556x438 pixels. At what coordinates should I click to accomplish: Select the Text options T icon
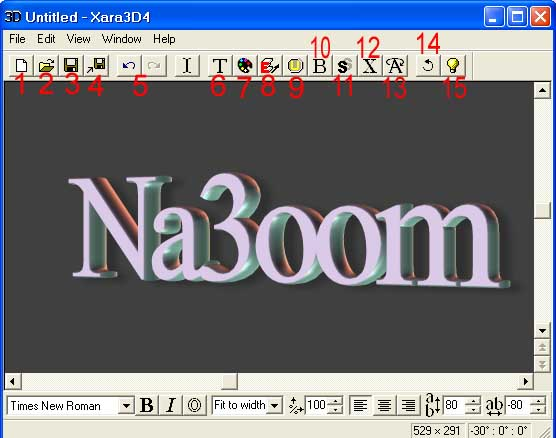pyautogui.click(x=220, y=66)
